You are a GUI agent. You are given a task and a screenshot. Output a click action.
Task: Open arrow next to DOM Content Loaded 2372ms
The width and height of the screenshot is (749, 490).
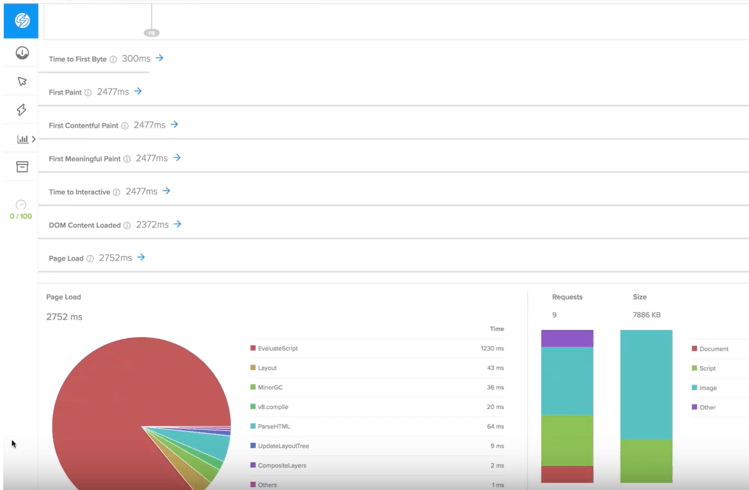point(177,224)
